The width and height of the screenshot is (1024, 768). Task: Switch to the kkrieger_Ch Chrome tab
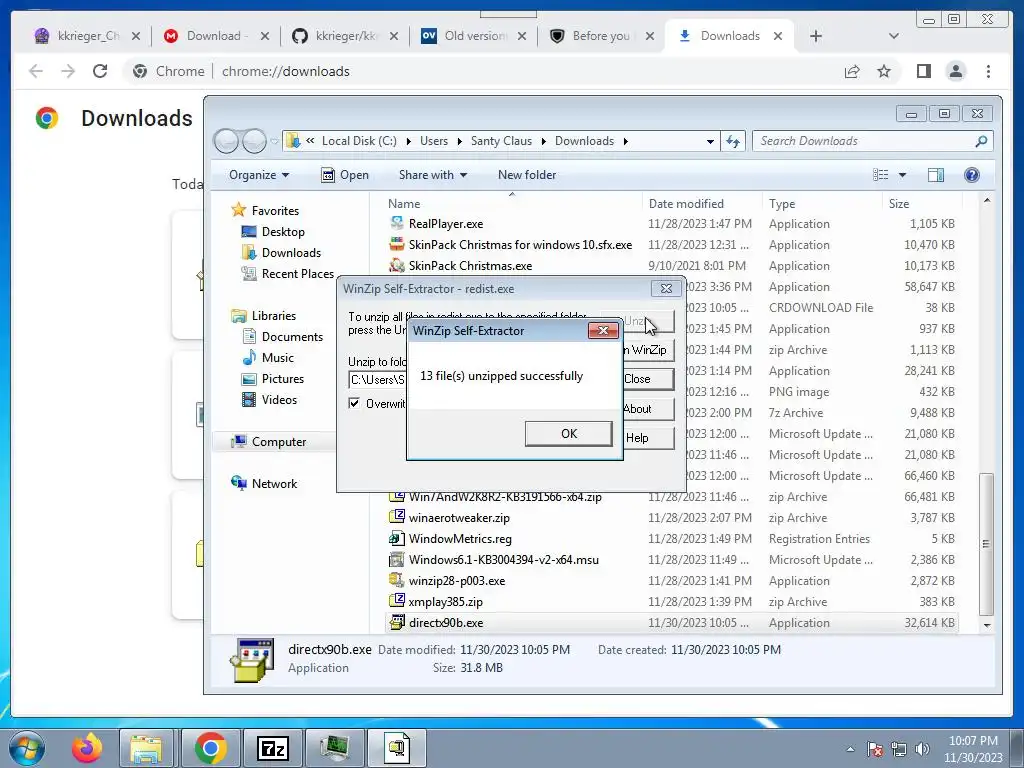[88, 36]
